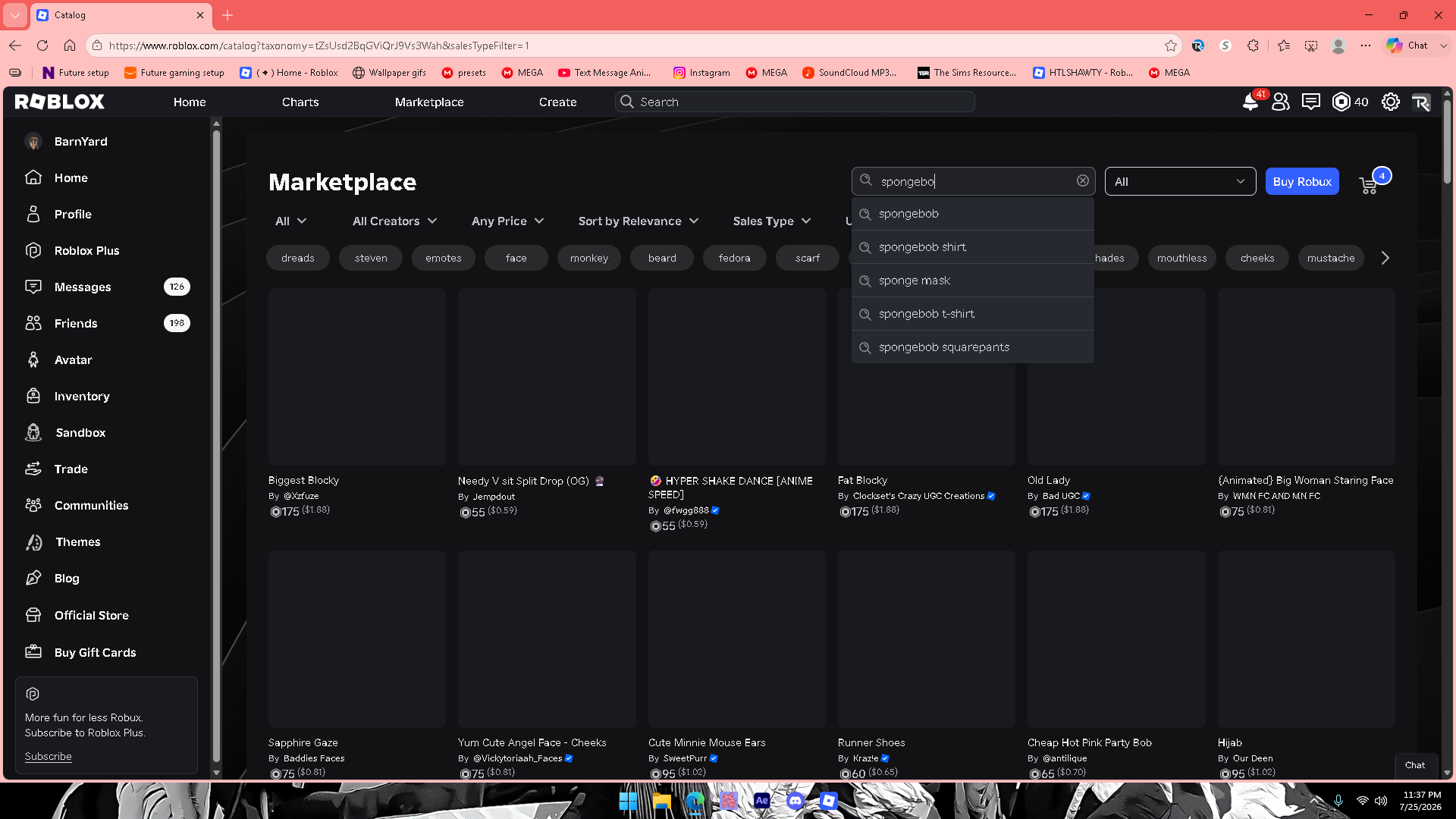The image size is (1456, 819).
Task: Click the Profile icon in the sidebar
Action: tap(33, 214)
